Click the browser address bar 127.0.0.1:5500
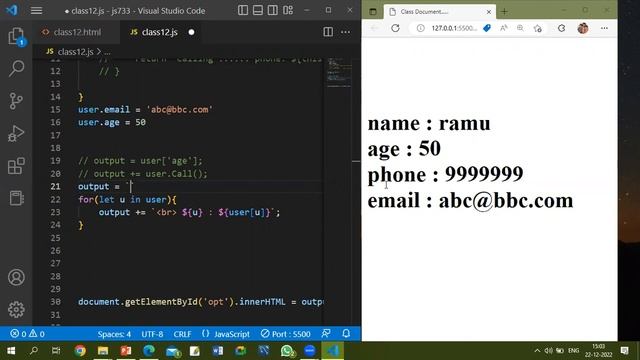Screen dimensions: 640x360 click(454, 28)
